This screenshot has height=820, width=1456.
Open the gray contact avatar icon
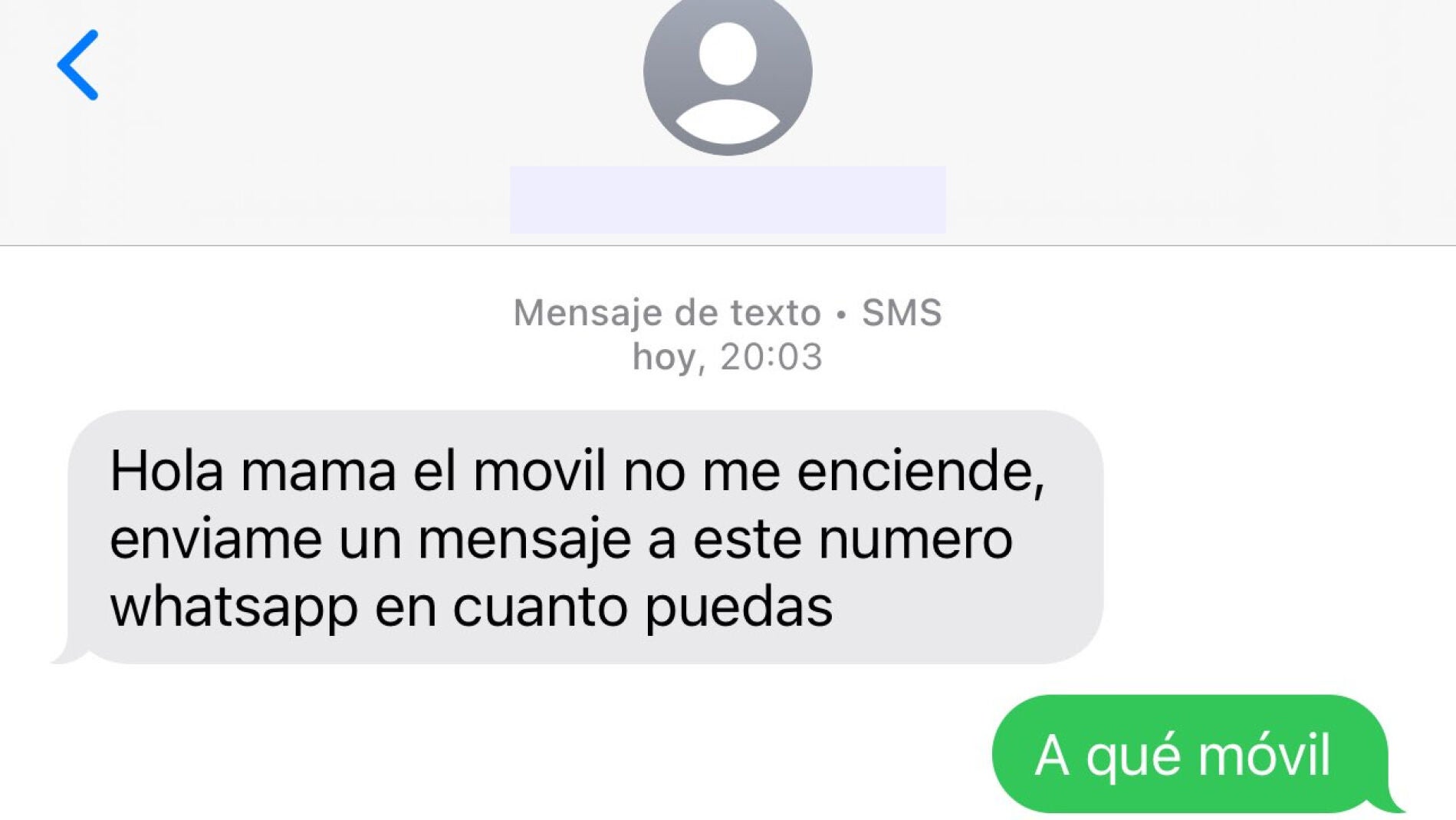click(728, 74)
